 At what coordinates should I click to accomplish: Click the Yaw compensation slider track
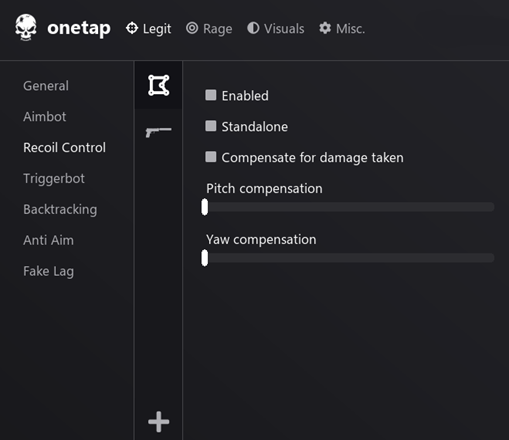pos(348,258)
